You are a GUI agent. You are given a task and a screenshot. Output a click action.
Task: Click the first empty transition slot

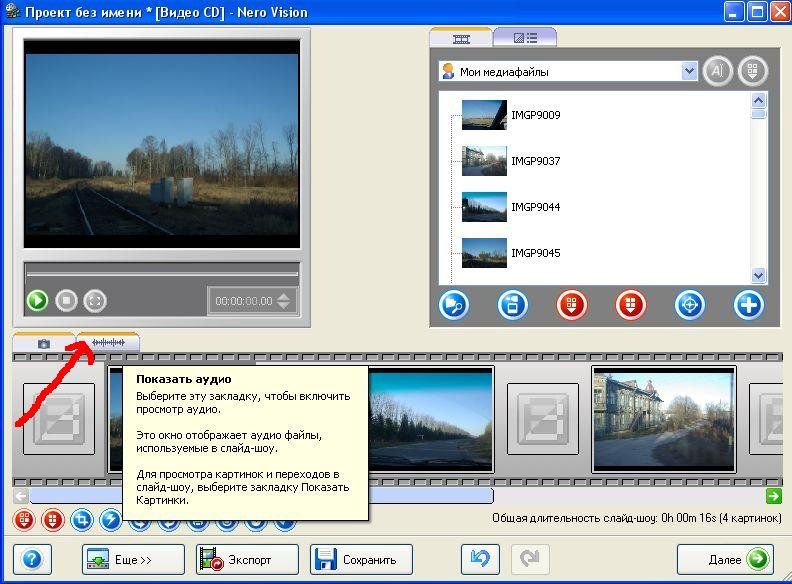click(59, 419)
